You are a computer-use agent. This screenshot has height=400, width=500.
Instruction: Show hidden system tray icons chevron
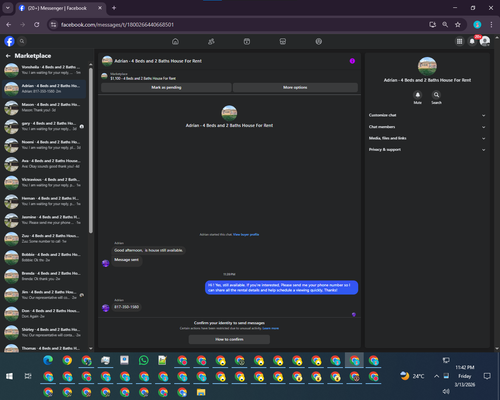click(436, 376)
